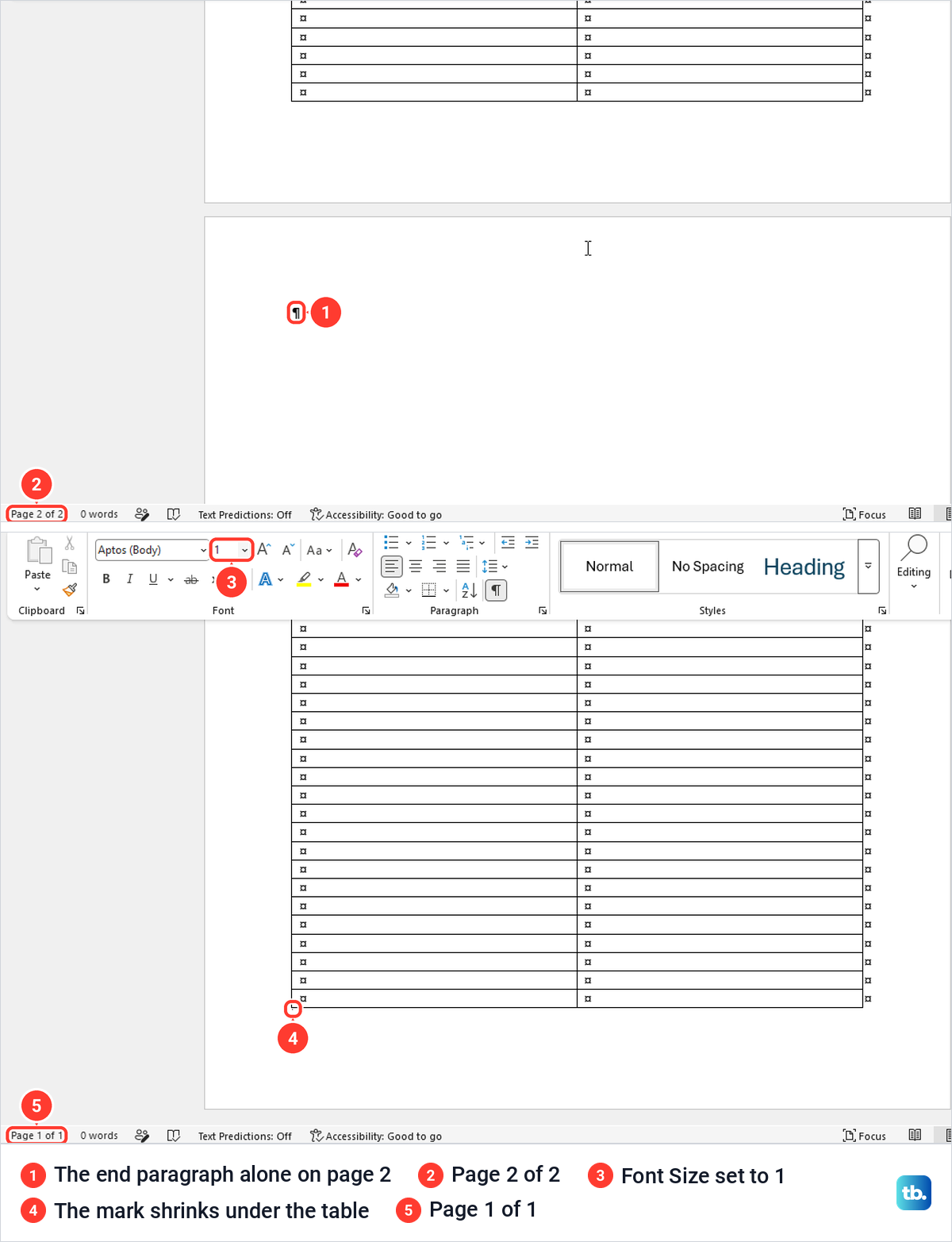Open Font dialog launcher
Viewport: 952px width, 1242px height.
367,610
